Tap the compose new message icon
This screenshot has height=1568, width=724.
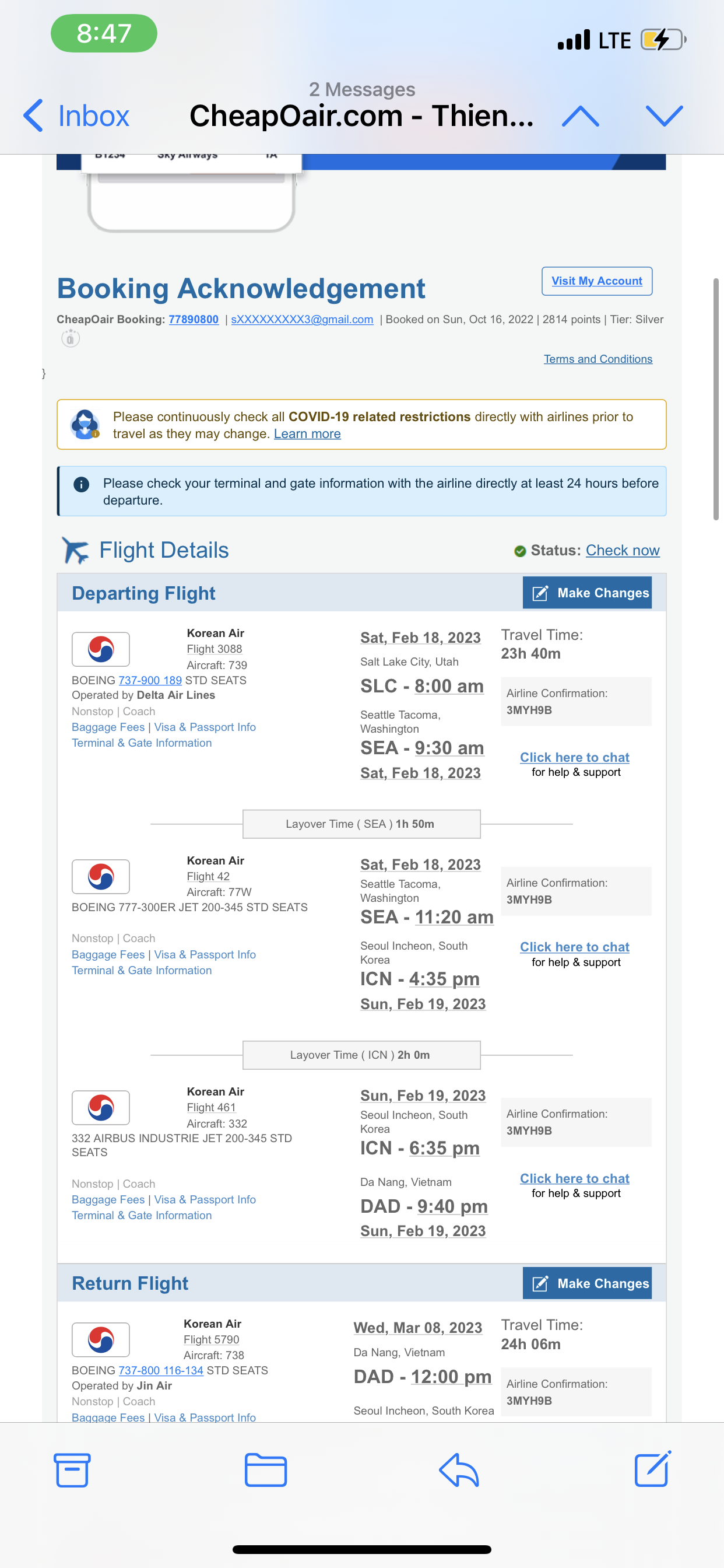tap(652, 1469)
